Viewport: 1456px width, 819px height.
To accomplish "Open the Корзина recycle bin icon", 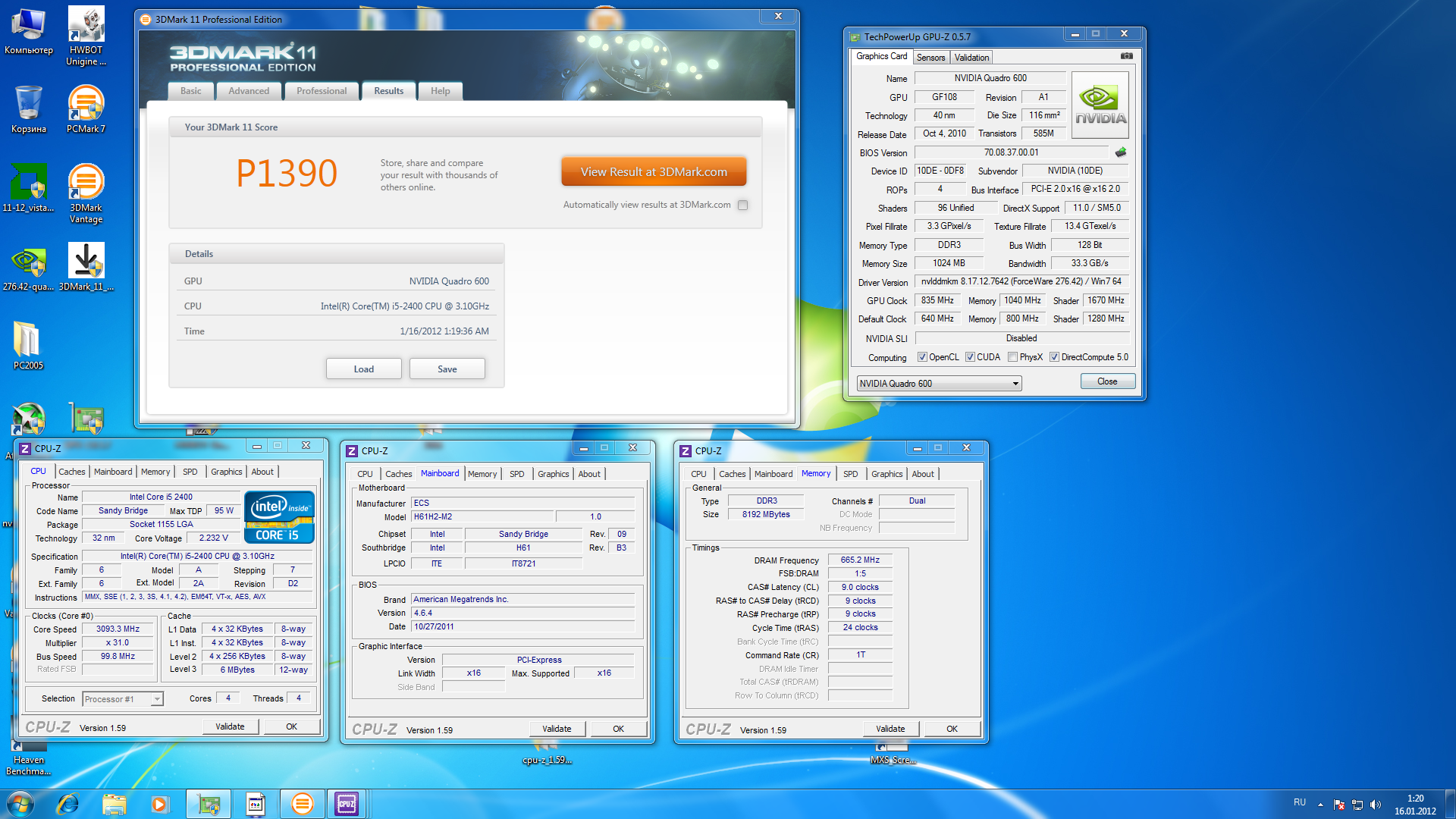I will 29,109.
